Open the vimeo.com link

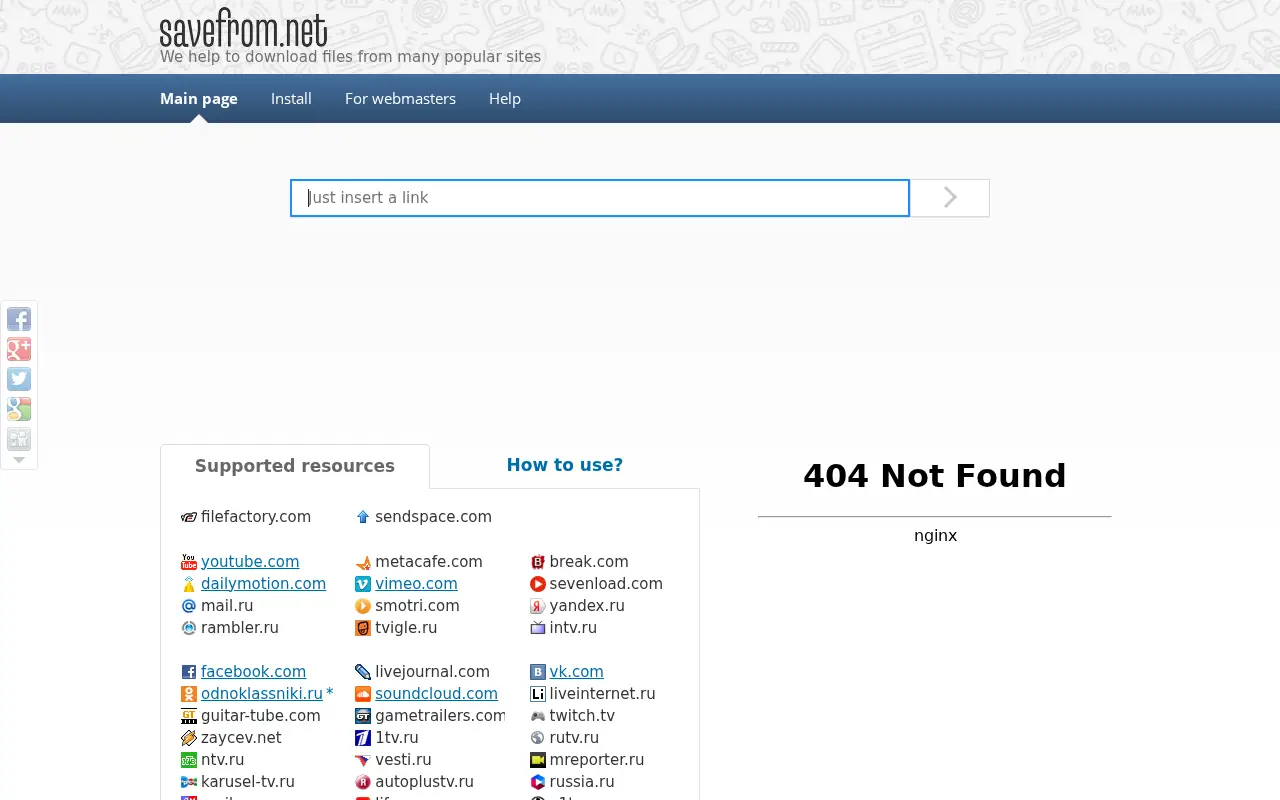416,584
